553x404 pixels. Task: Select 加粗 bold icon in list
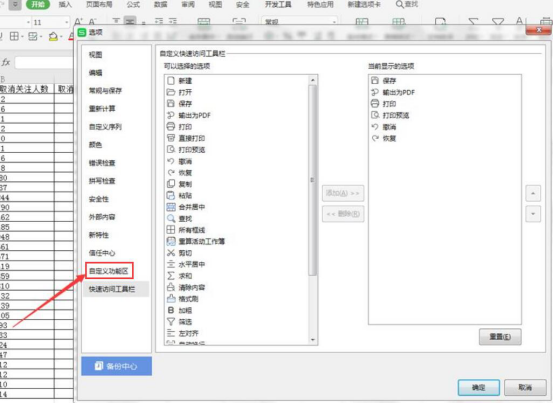point(171,310)
